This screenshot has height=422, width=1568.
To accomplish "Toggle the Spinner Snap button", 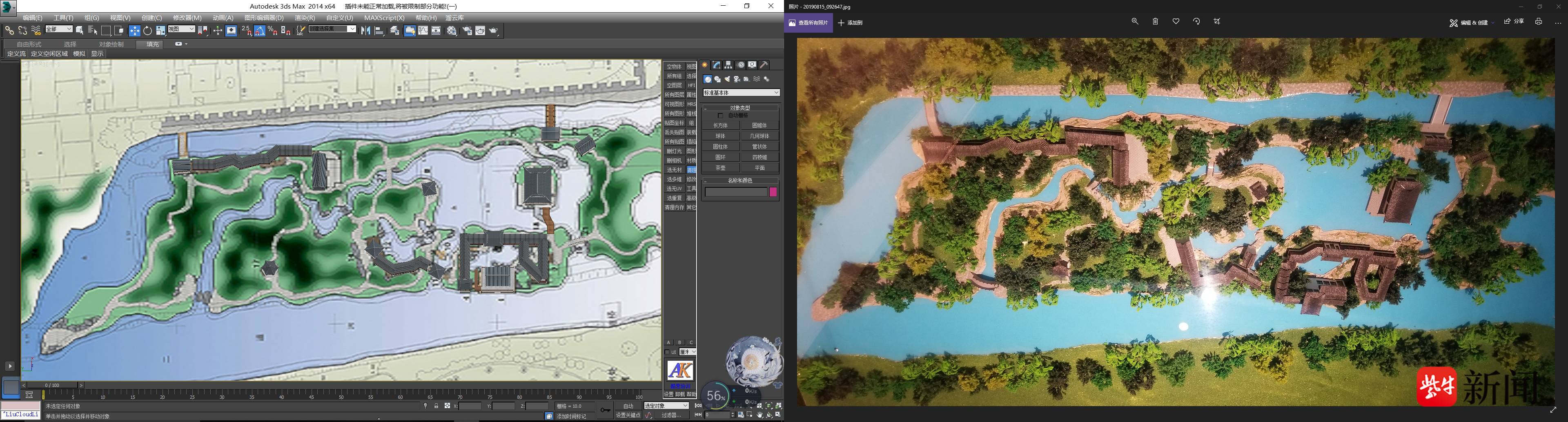I will click(286, 30).
